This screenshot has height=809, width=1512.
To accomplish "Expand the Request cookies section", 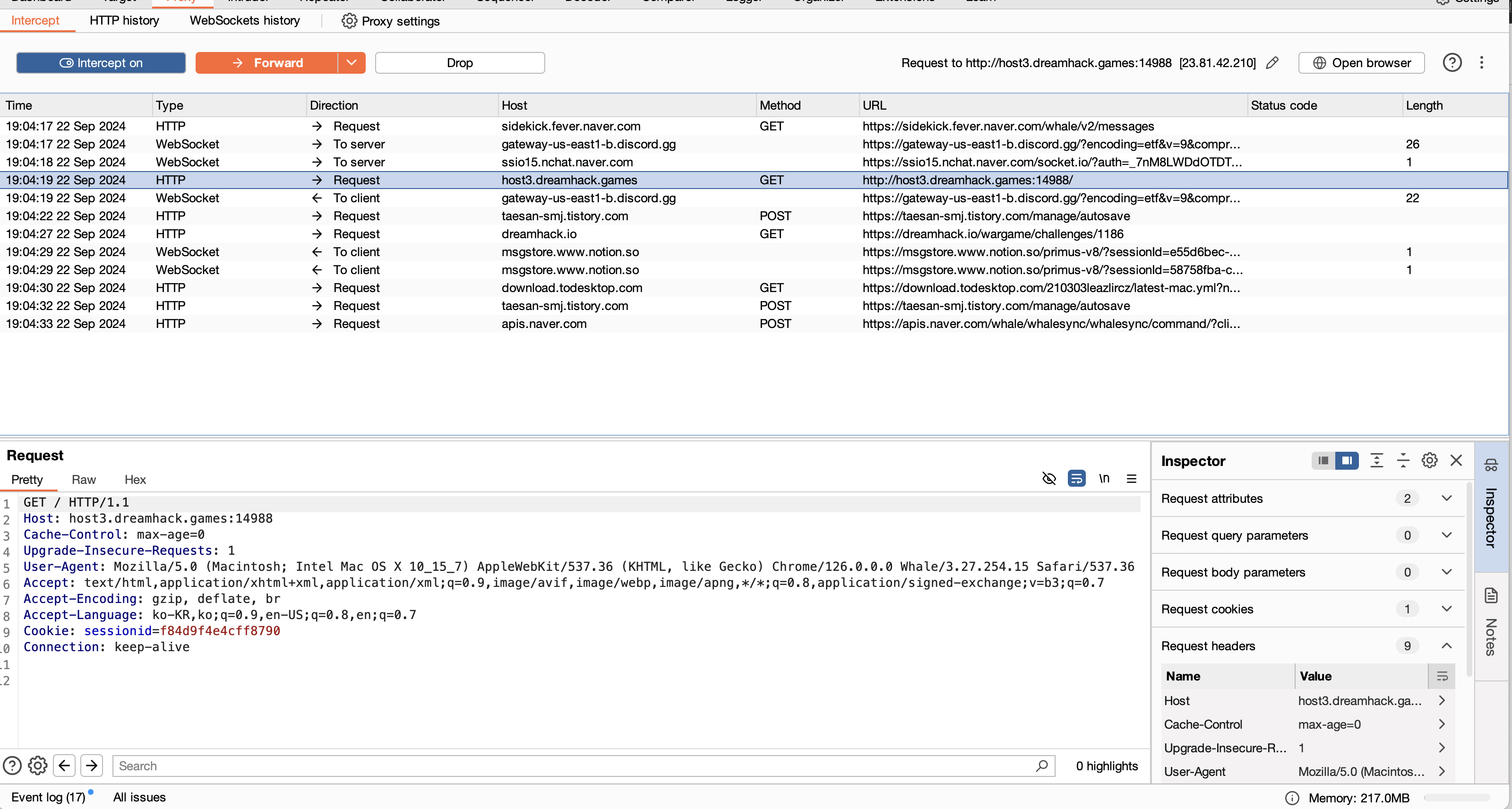I will [1446, 609].
